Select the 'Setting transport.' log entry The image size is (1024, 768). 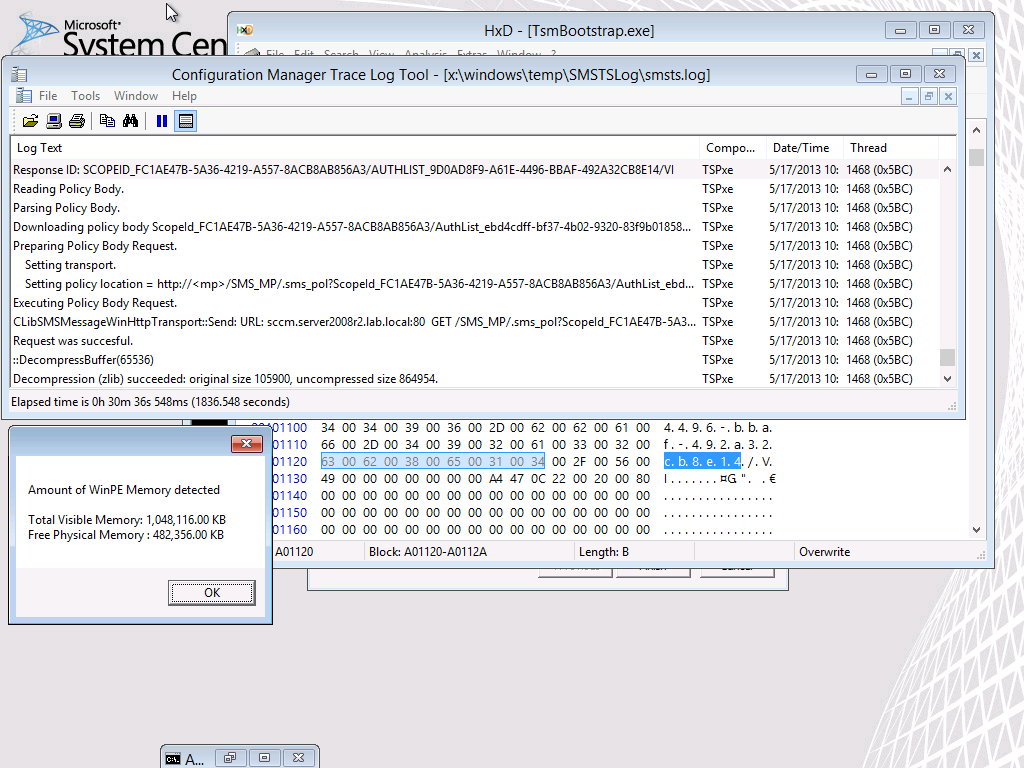tap(475, 264)
